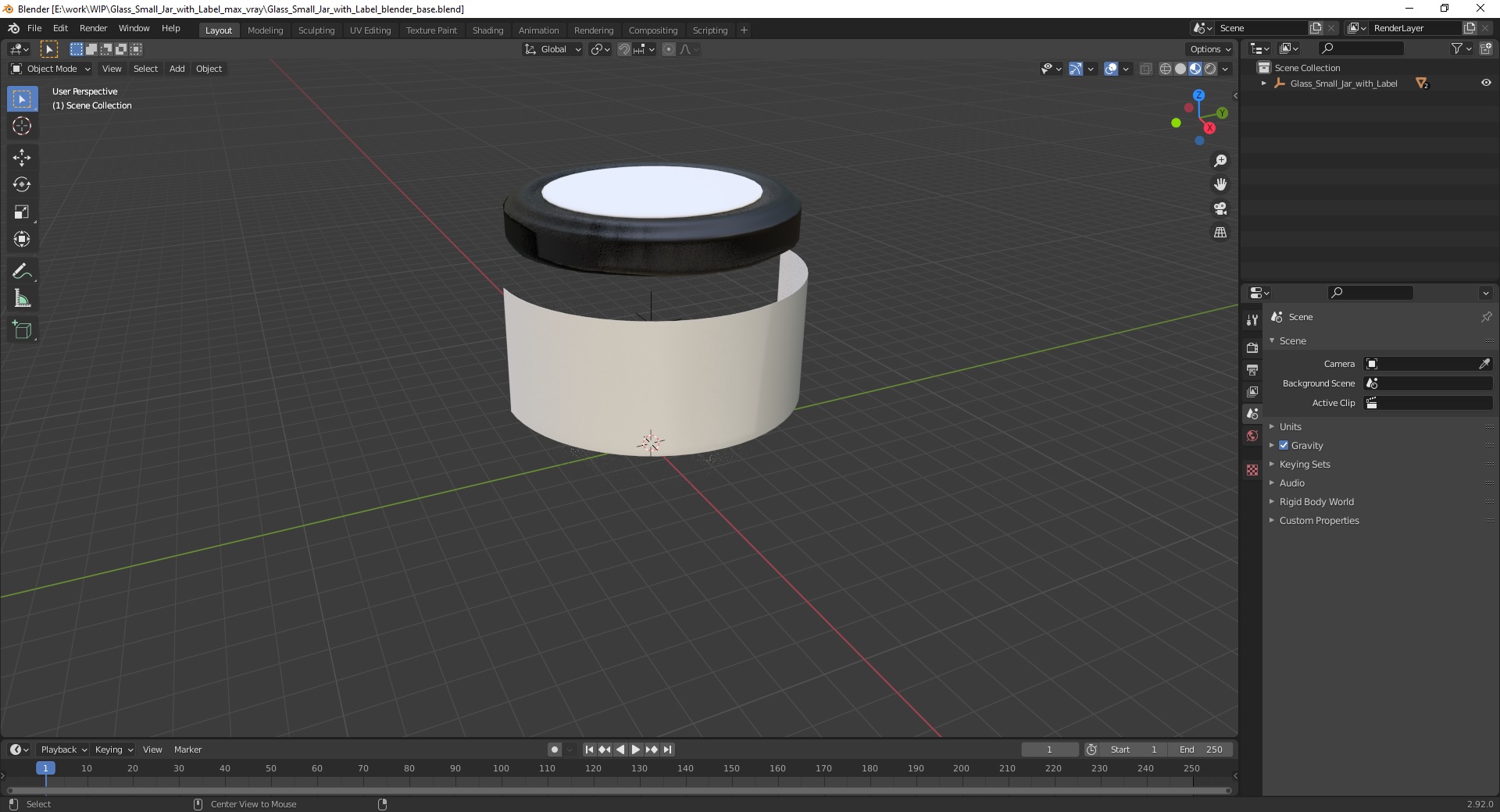
Task: Open the viewport Add menu
Action: point(177,69)
